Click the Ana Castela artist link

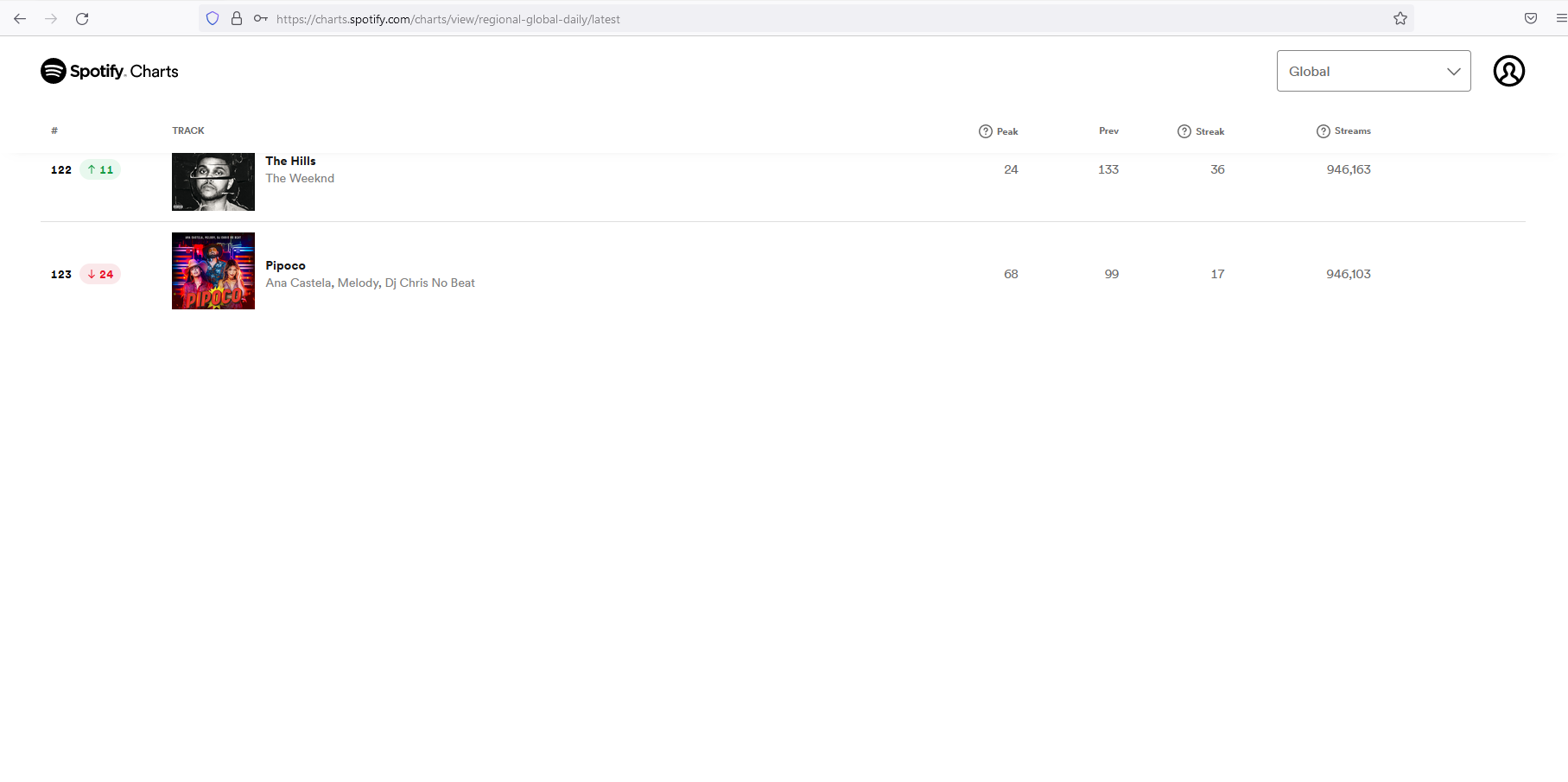pos(298,283)
